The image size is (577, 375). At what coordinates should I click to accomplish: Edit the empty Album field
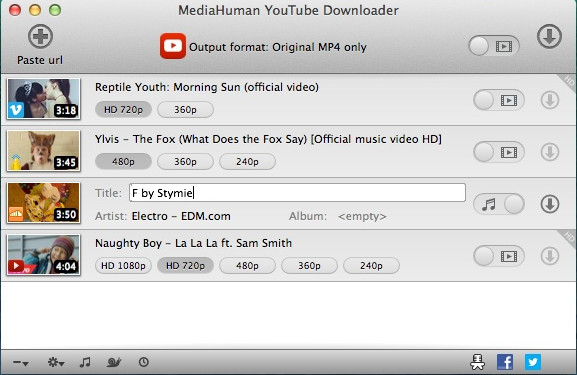[362, 216]
